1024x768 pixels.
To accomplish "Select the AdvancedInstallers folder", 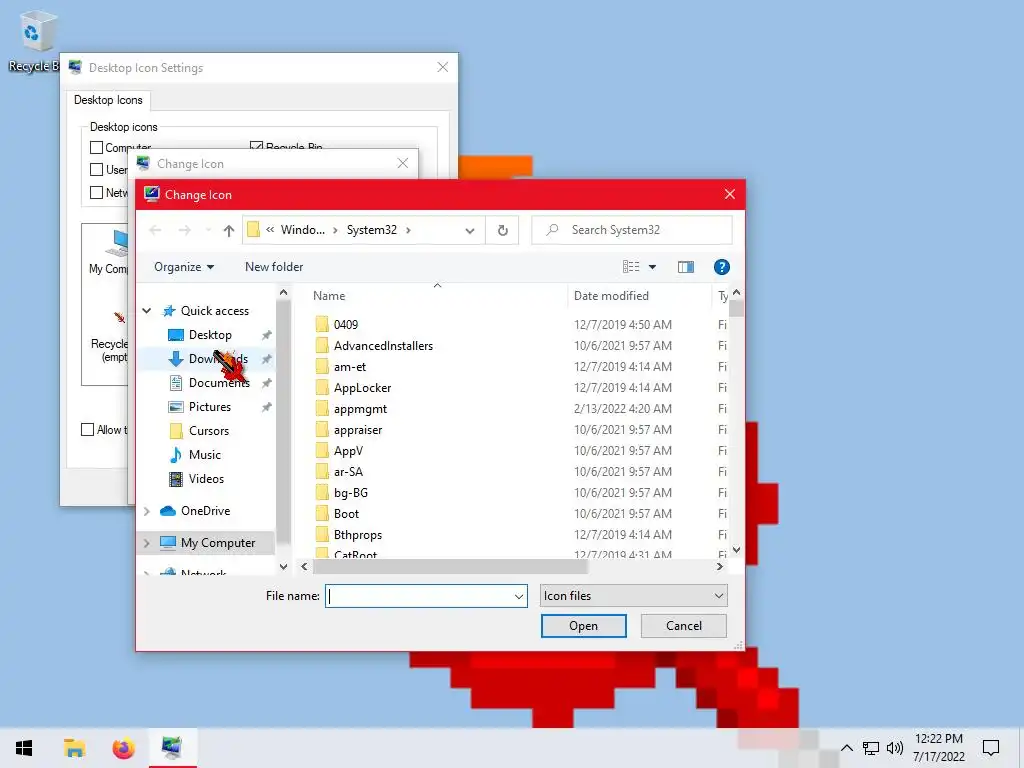I will point(383,346).
